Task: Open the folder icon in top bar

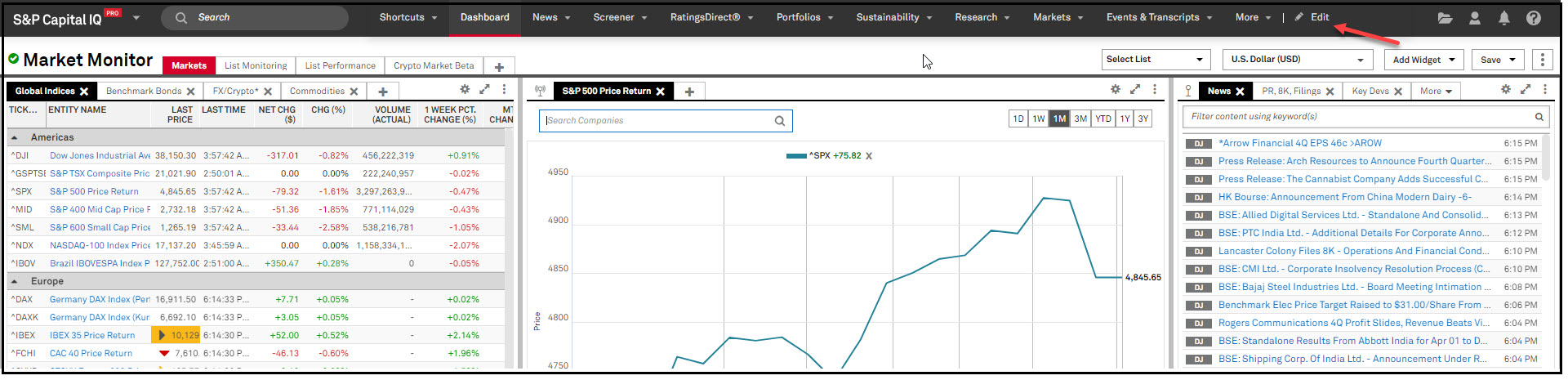Action: (1445, 18)
